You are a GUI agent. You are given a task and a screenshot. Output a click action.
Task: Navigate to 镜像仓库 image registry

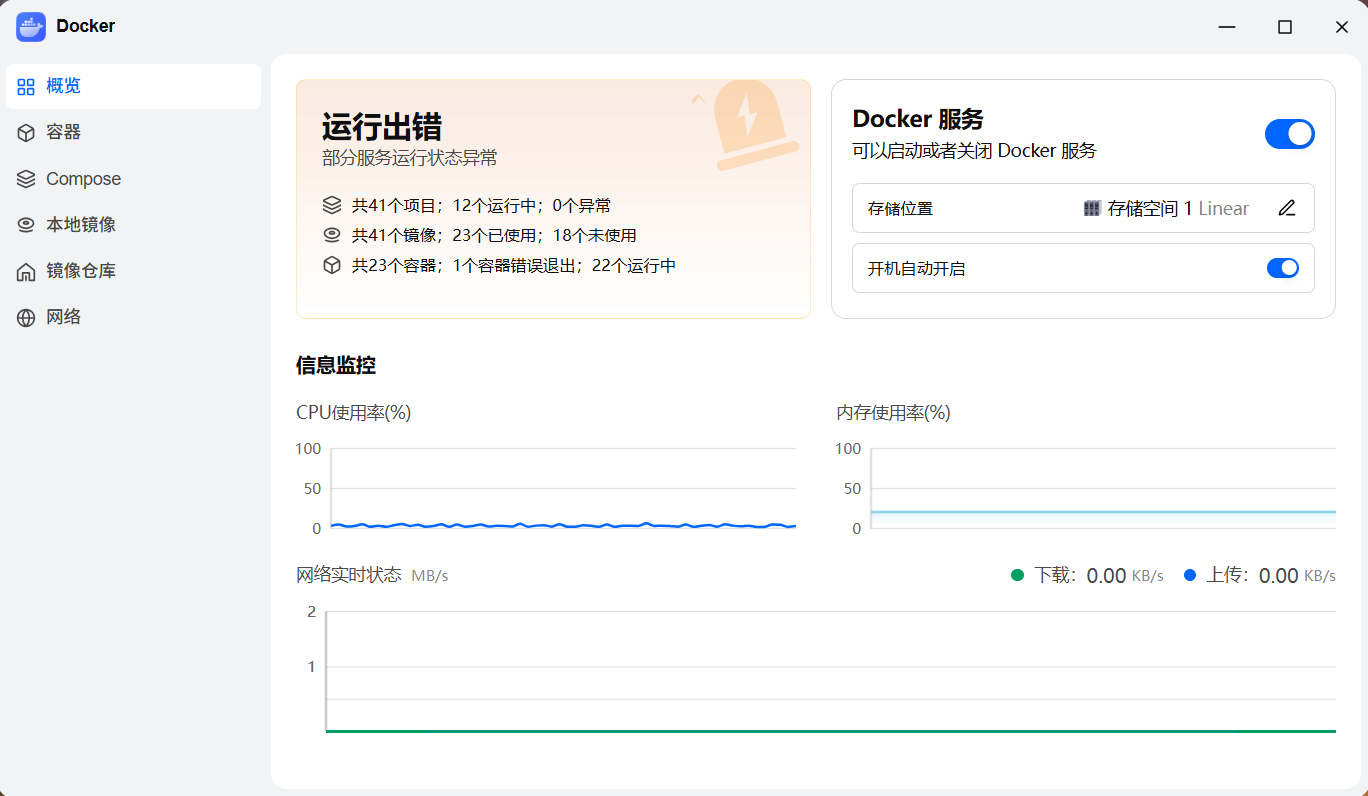click(134, 271)
